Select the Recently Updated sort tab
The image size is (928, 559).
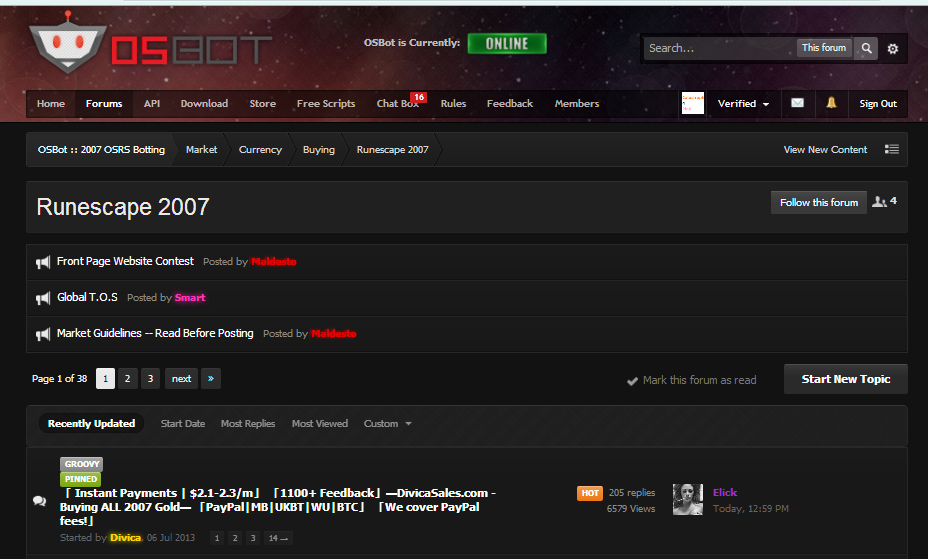tap(91, 424)
